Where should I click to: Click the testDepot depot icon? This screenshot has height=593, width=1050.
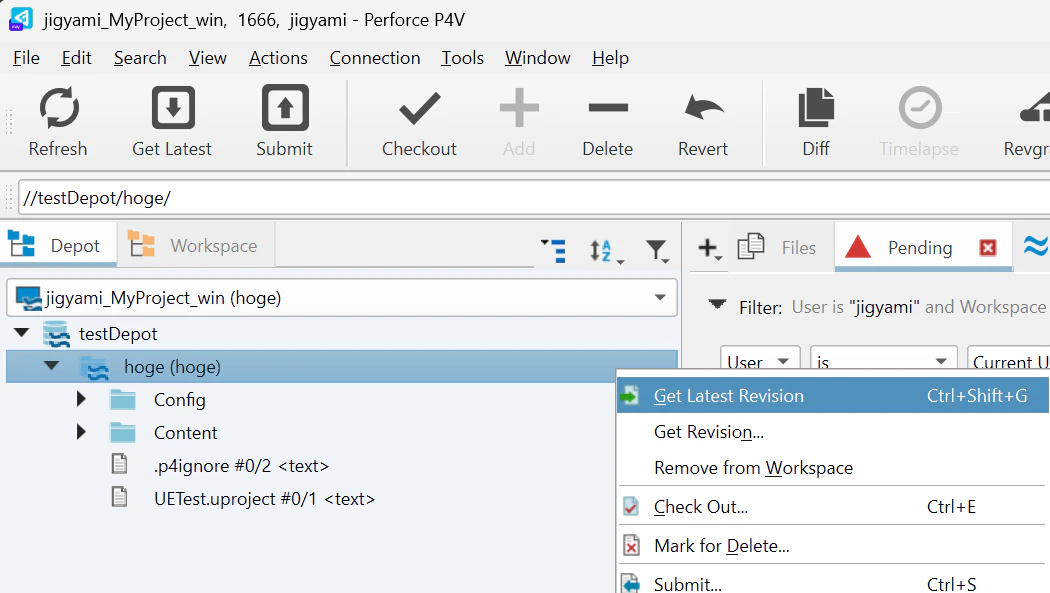[56, 334]
